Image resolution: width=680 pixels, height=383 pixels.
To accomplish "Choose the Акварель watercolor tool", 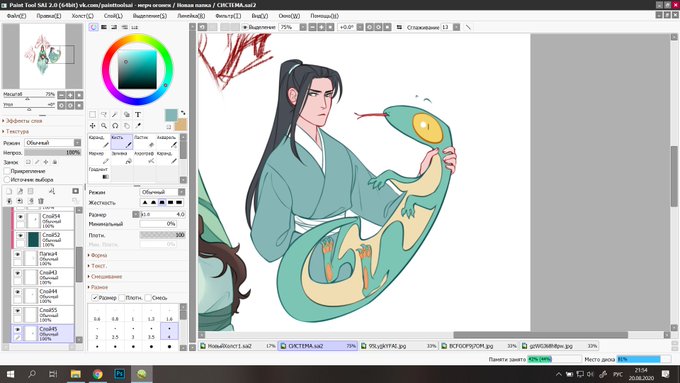I will [167, 141].
